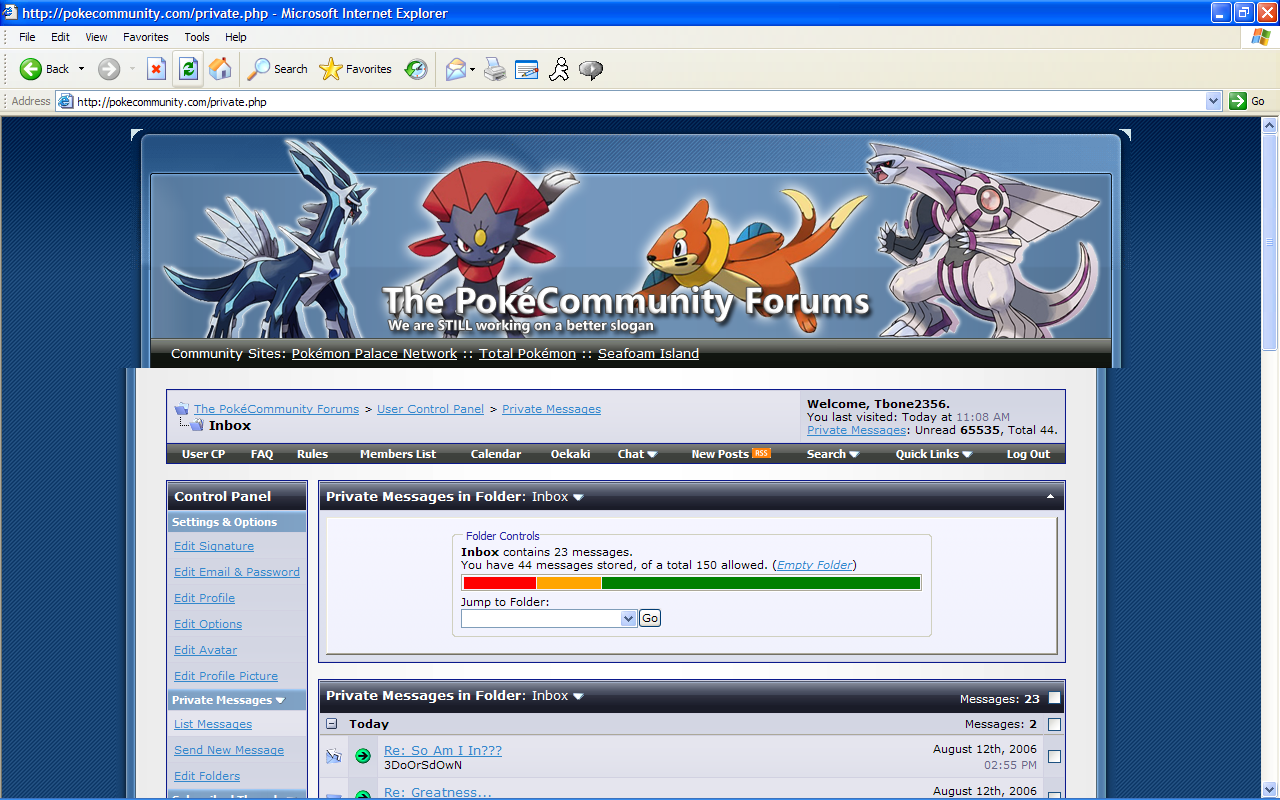Click the PokéCommunity Forums banner image
This screenshot has height=800, width=1280.
point(630,255)
